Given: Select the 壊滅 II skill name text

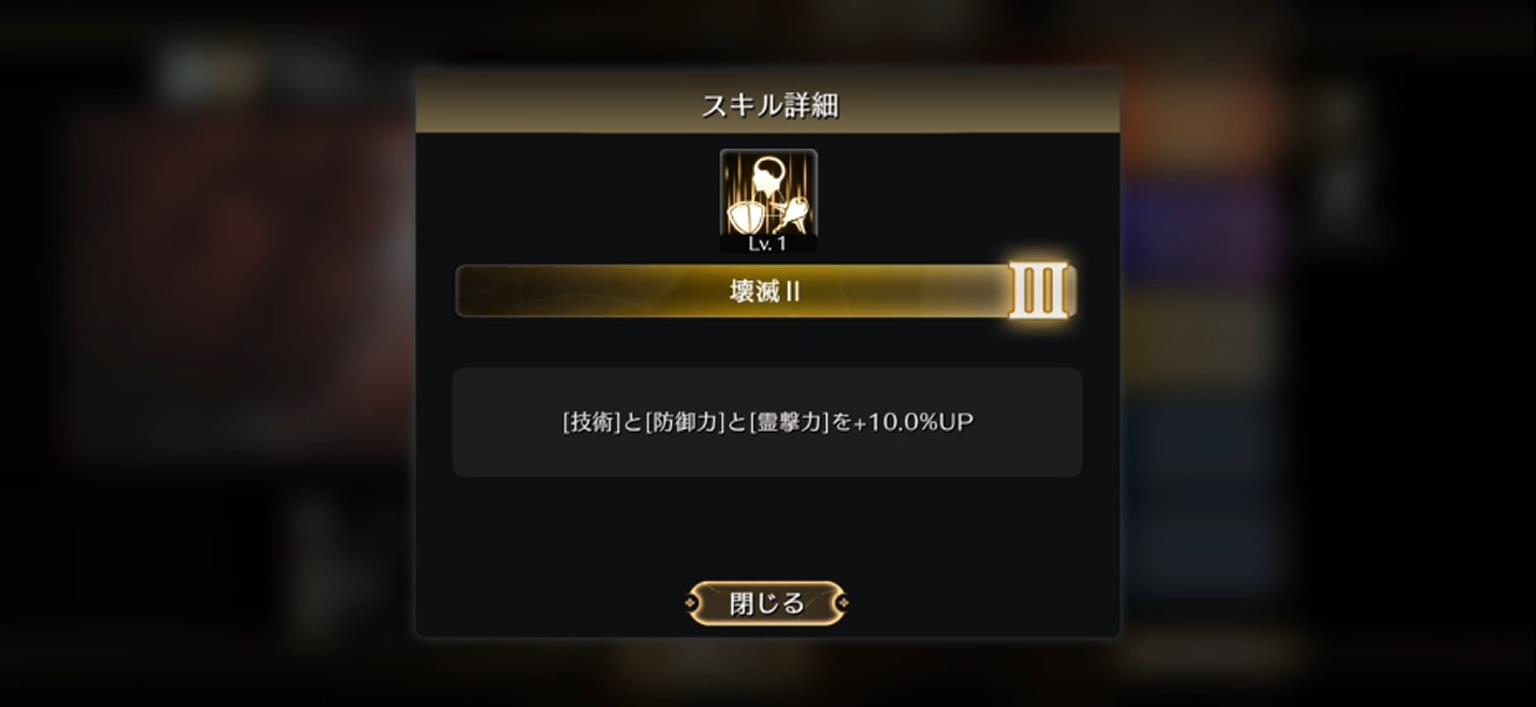Looking at the screenshot, I should pos(765,292).
